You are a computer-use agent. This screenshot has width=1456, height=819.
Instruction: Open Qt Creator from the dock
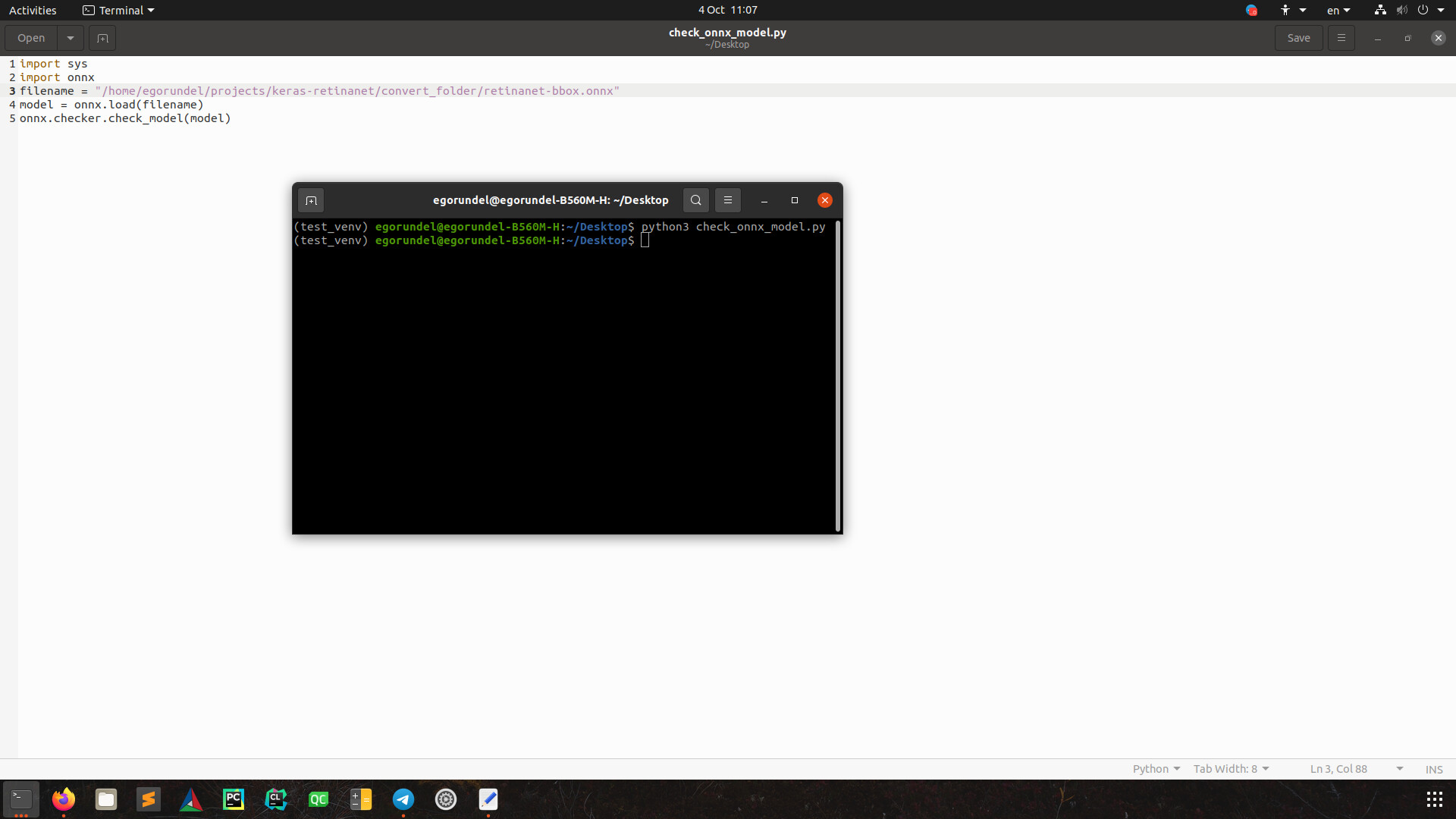click(318, 799)
